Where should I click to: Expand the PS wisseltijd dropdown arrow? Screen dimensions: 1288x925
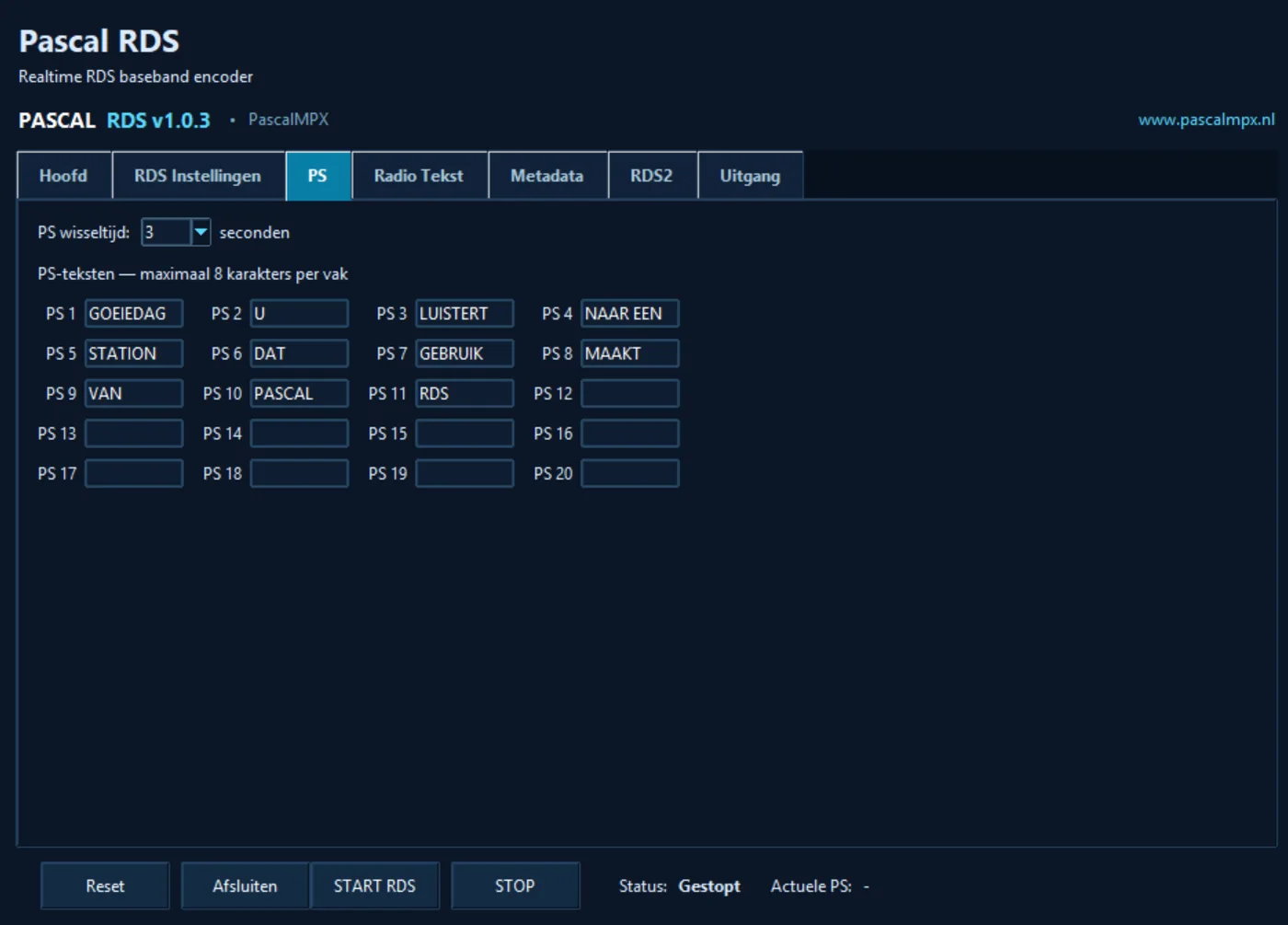201,232
